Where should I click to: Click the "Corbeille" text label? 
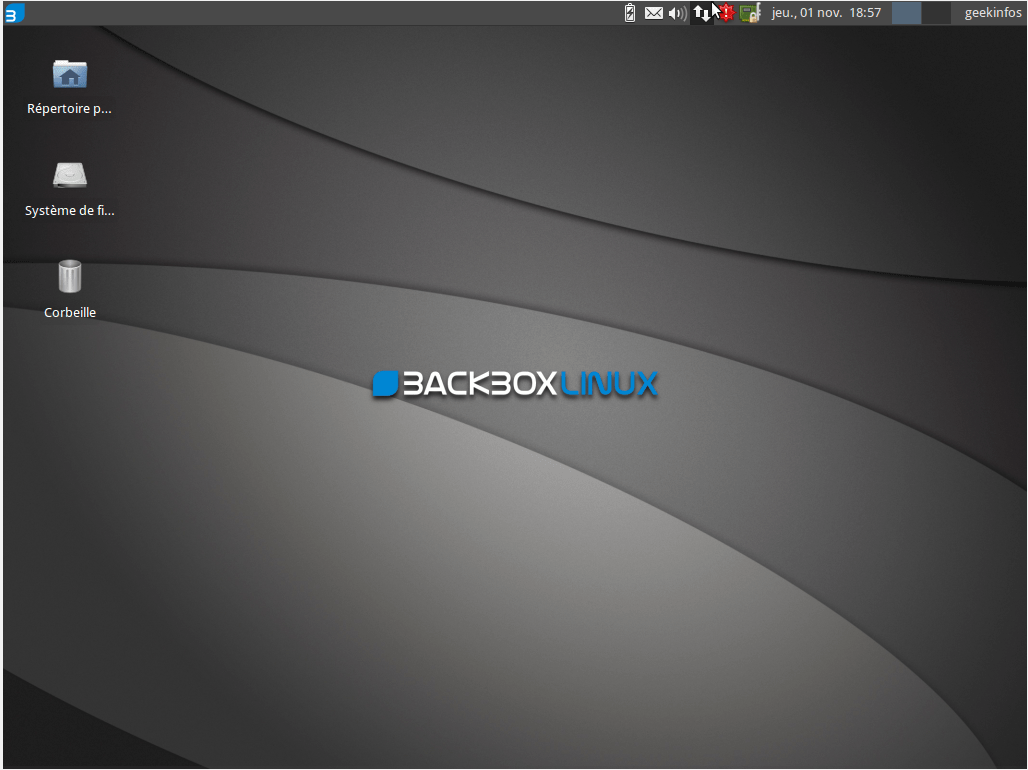70,313
